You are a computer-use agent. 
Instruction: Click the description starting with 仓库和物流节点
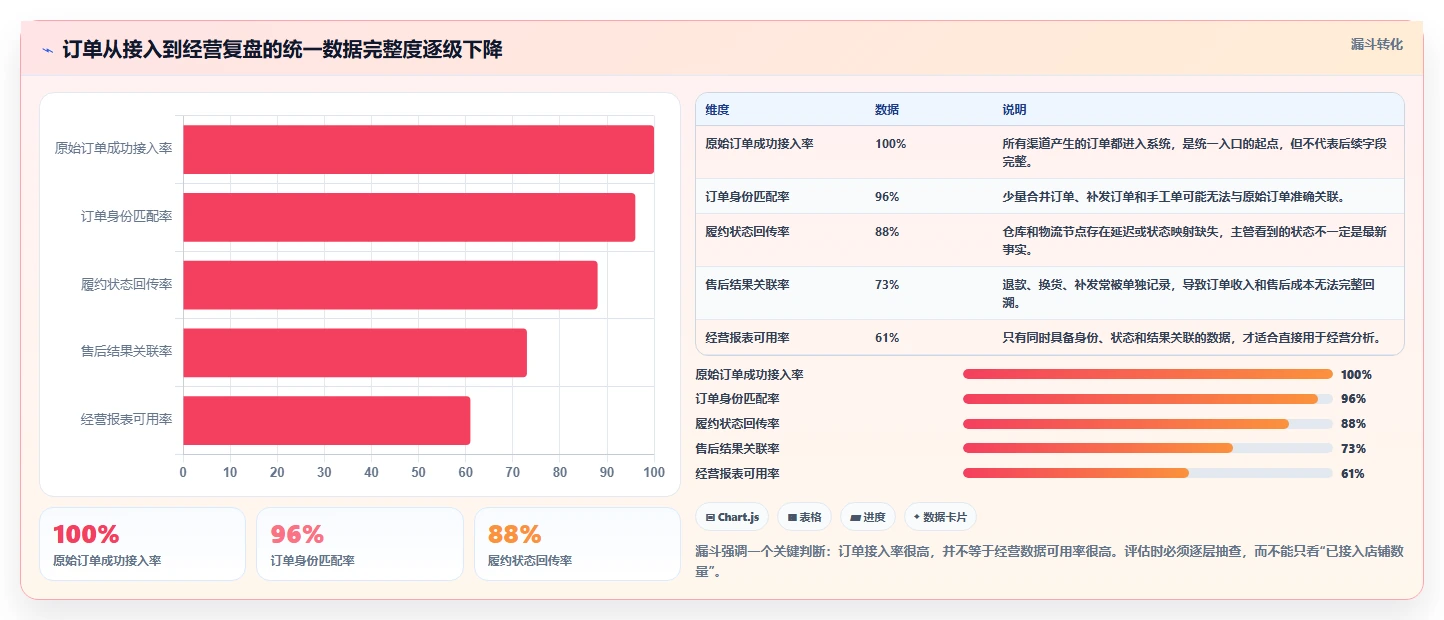(1195, 240)
